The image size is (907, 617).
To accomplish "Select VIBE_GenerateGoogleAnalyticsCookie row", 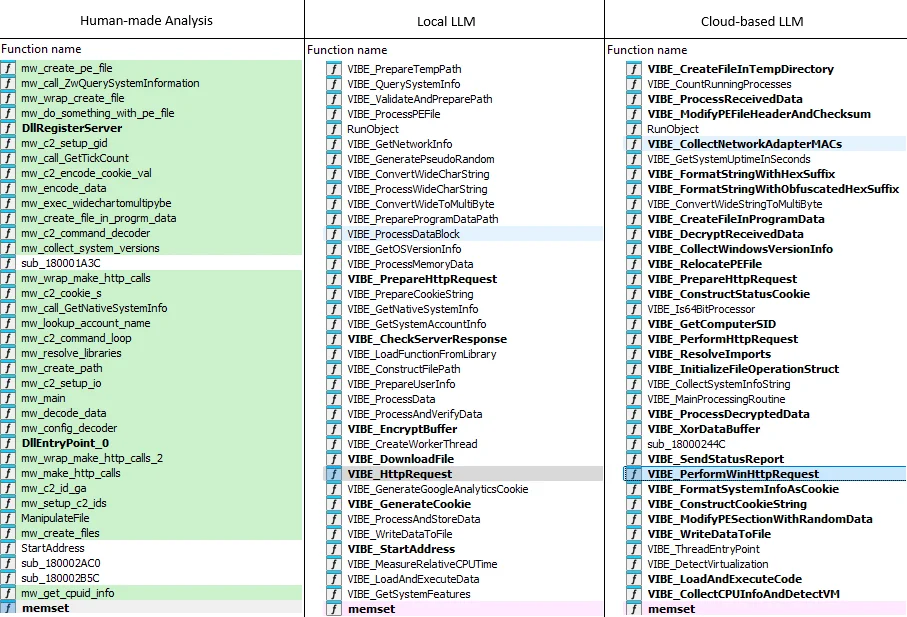I will [x=463, y=489].
